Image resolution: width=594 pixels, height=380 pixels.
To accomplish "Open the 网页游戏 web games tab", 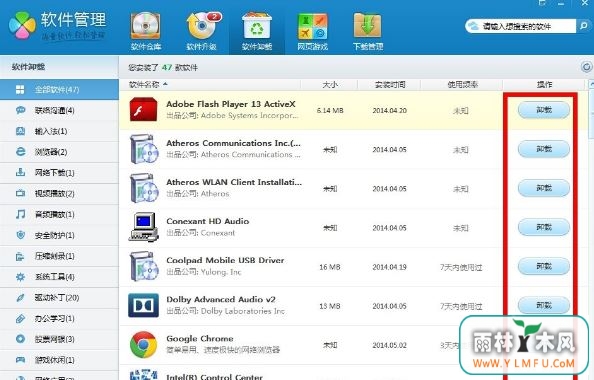I will [313, 32].
